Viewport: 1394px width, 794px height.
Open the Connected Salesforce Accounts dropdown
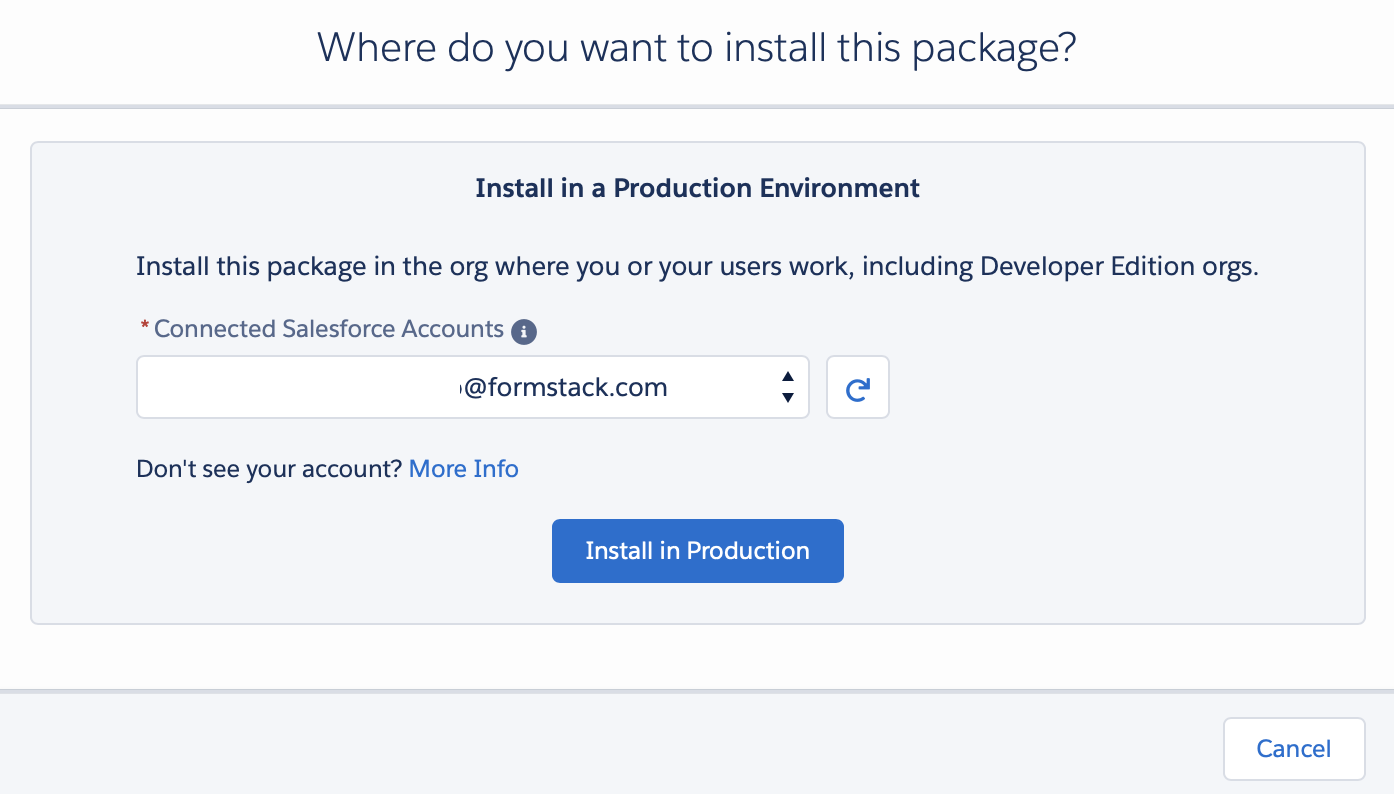coord(472,387)
